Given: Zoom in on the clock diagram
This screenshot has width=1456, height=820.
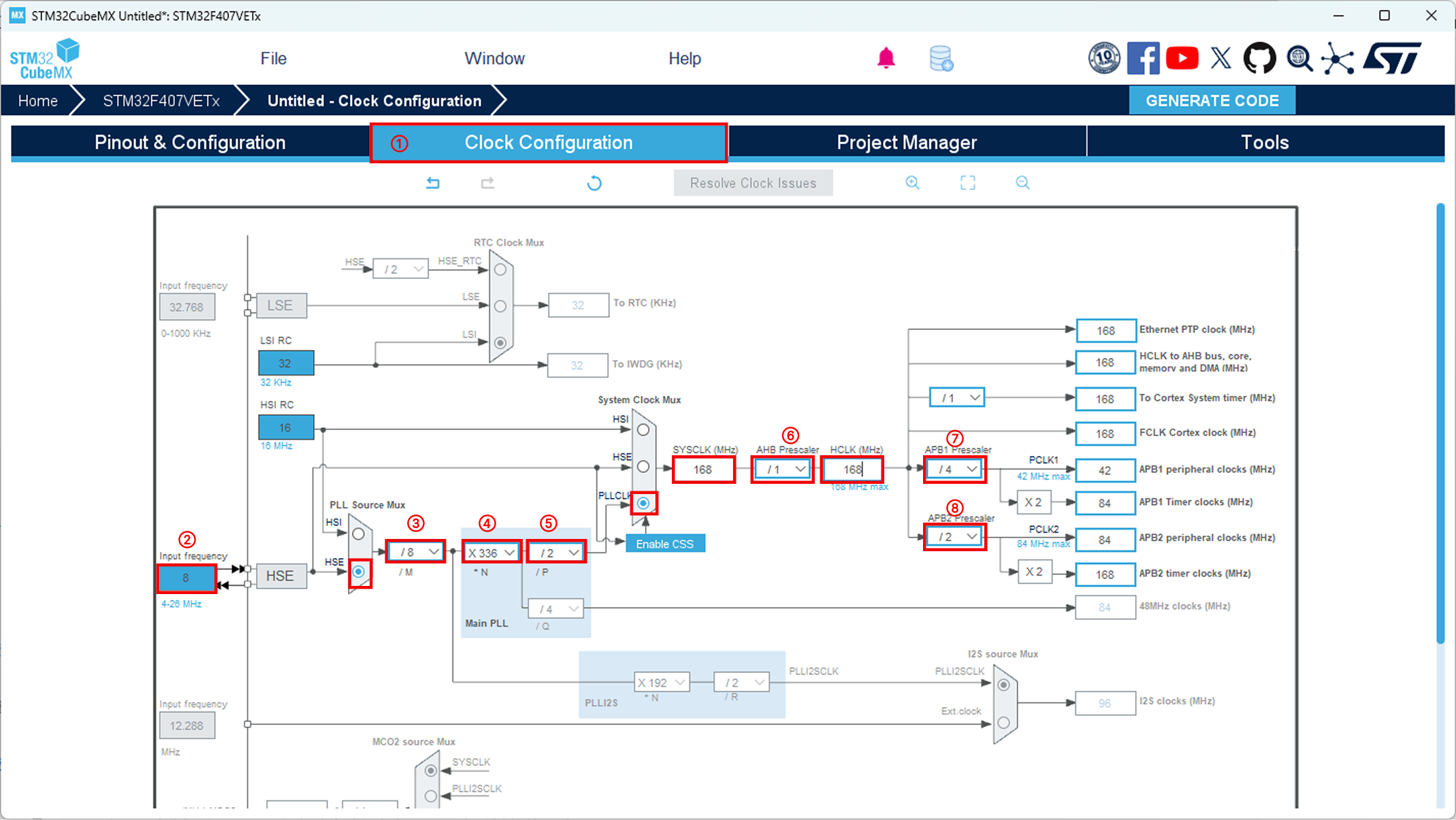Looking at the screenshot, I should tap(913, 183).
